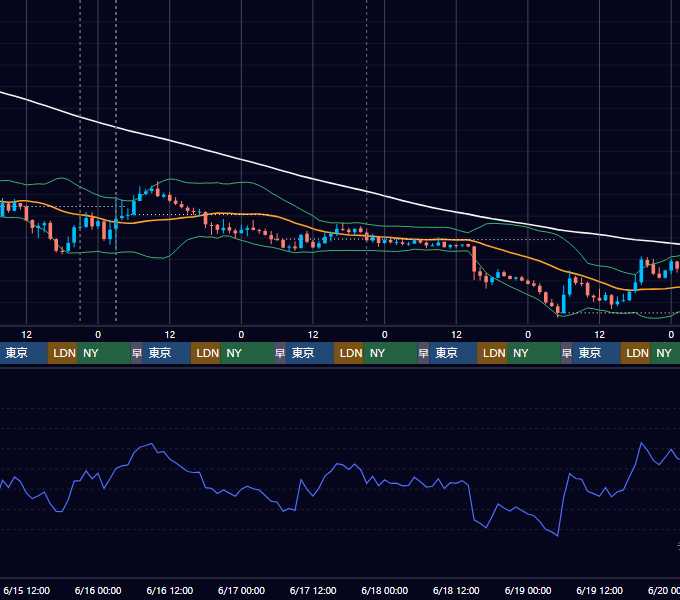Viewport: 680px width, 600px height.
Task: Click the large red drop candle after 6/18 12:00
Action: (474, 259)
